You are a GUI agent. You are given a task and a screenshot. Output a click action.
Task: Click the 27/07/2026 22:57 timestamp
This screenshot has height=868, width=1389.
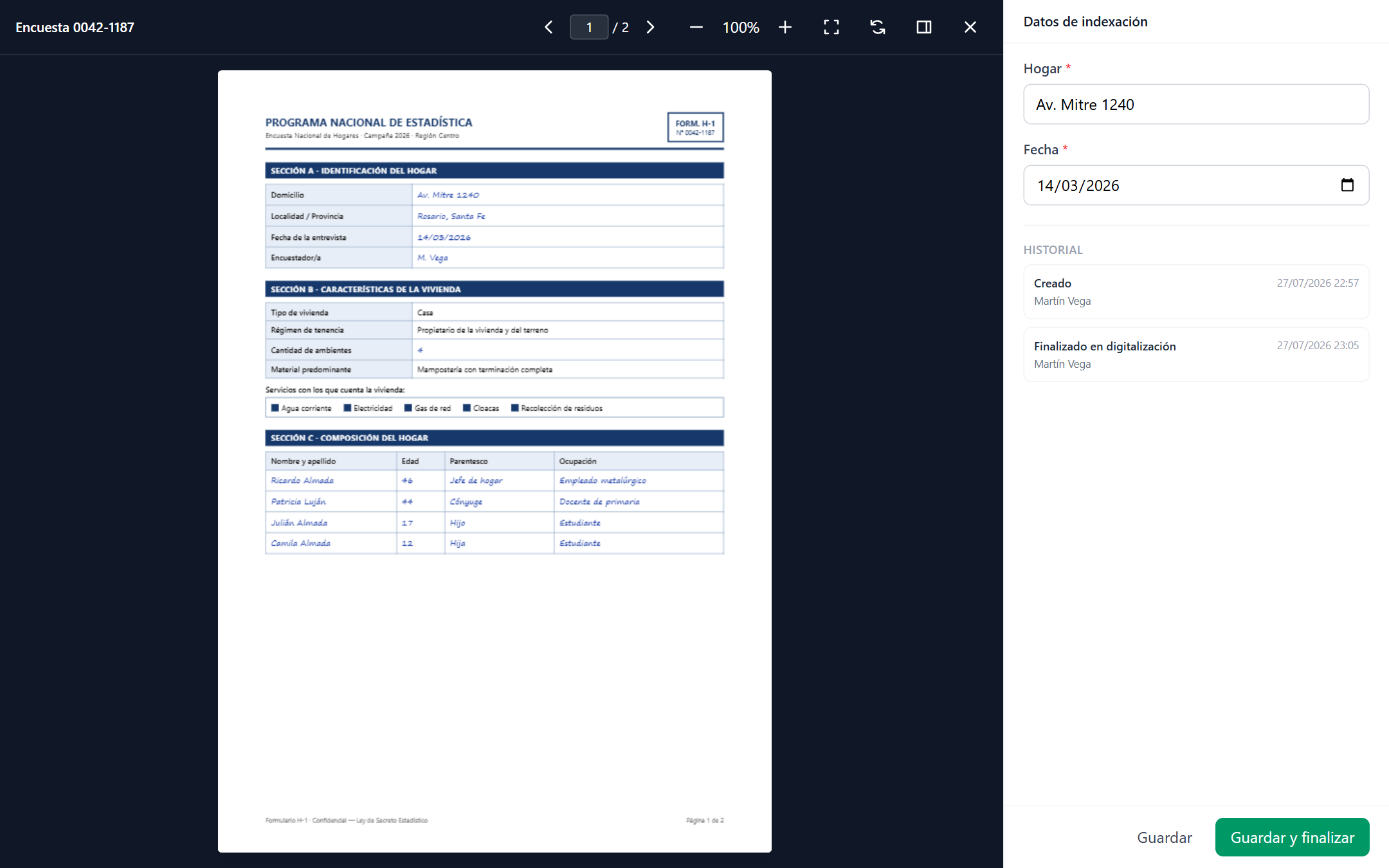pos(1318,283)
